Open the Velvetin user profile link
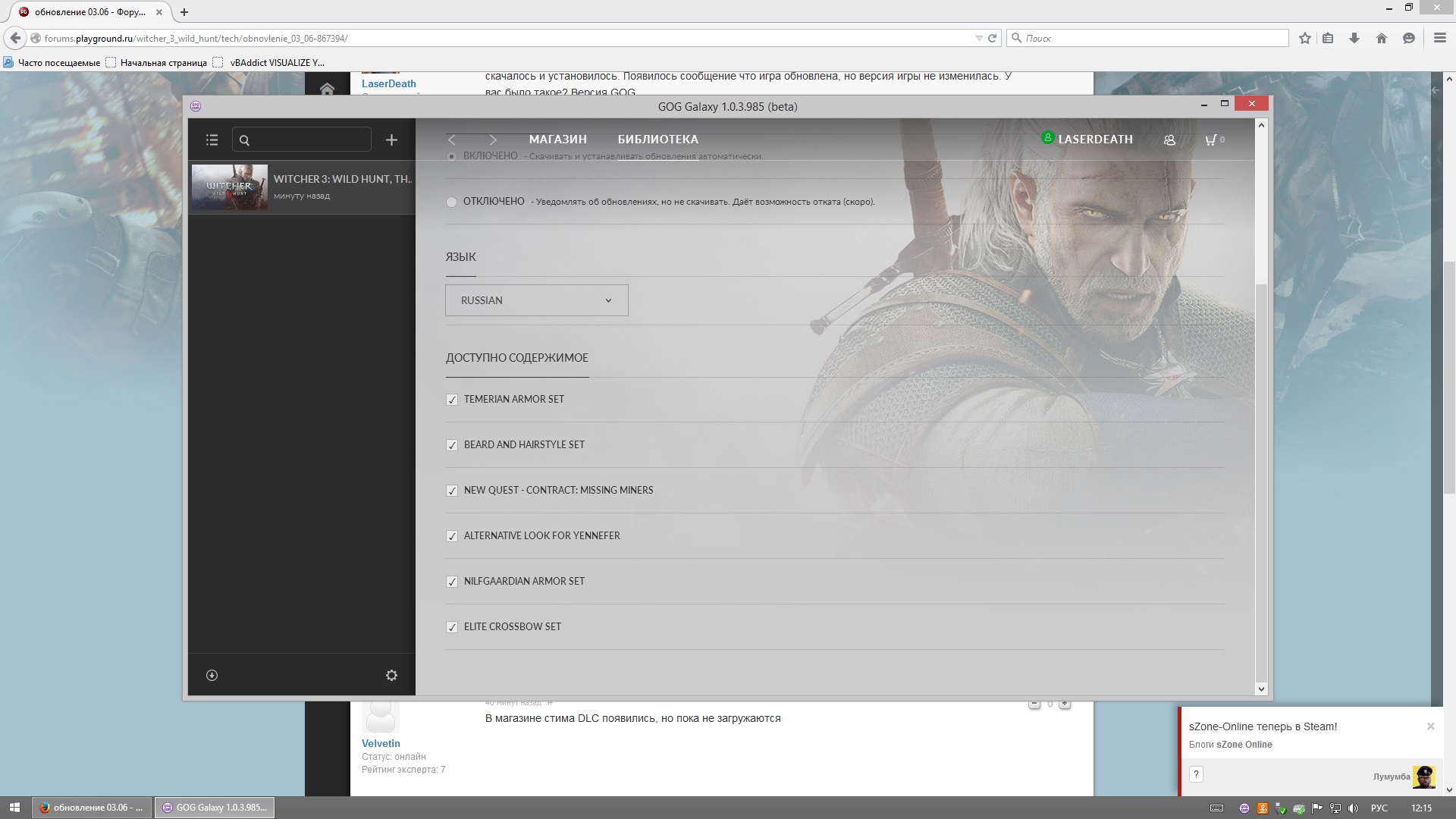Screen dimensions: 1456x819 pyautogui.click(x=381, y=743)
